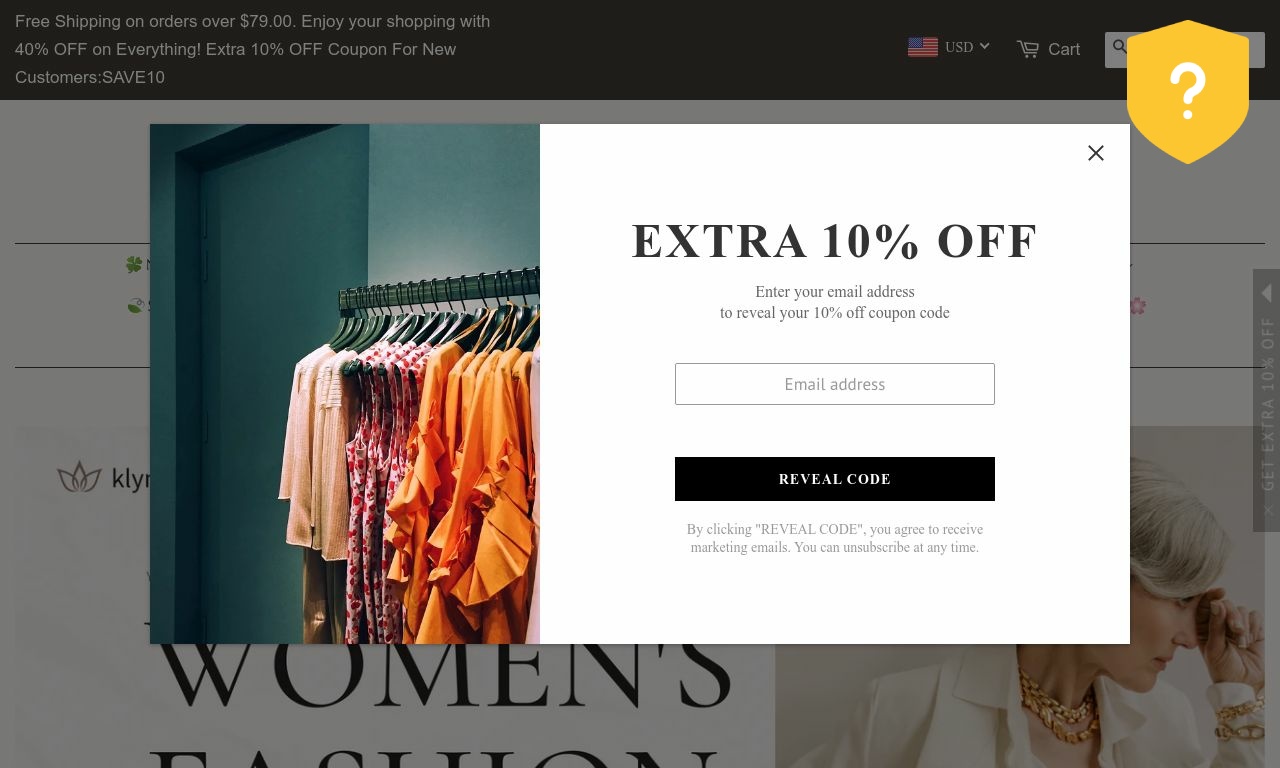This screenshot has height=768, width=1280.
Task: Click the US flag currency icon
Action: [923, 47]
